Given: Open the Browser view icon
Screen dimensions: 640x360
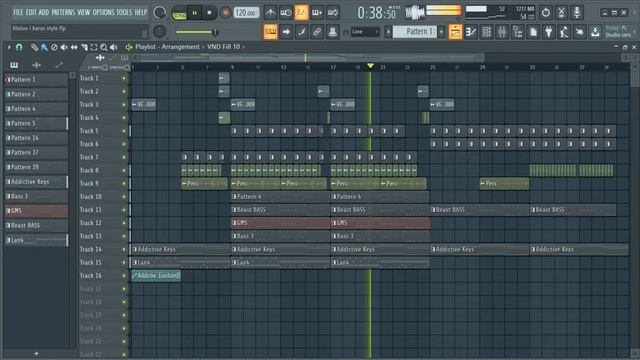Looking at the screenshot, I should (x=517, y=32).
